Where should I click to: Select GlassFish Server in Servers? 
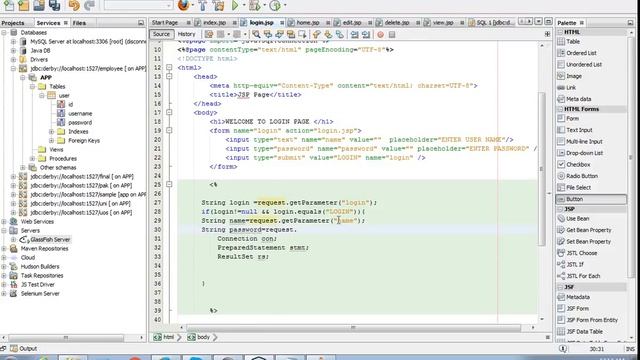point(50,240)
